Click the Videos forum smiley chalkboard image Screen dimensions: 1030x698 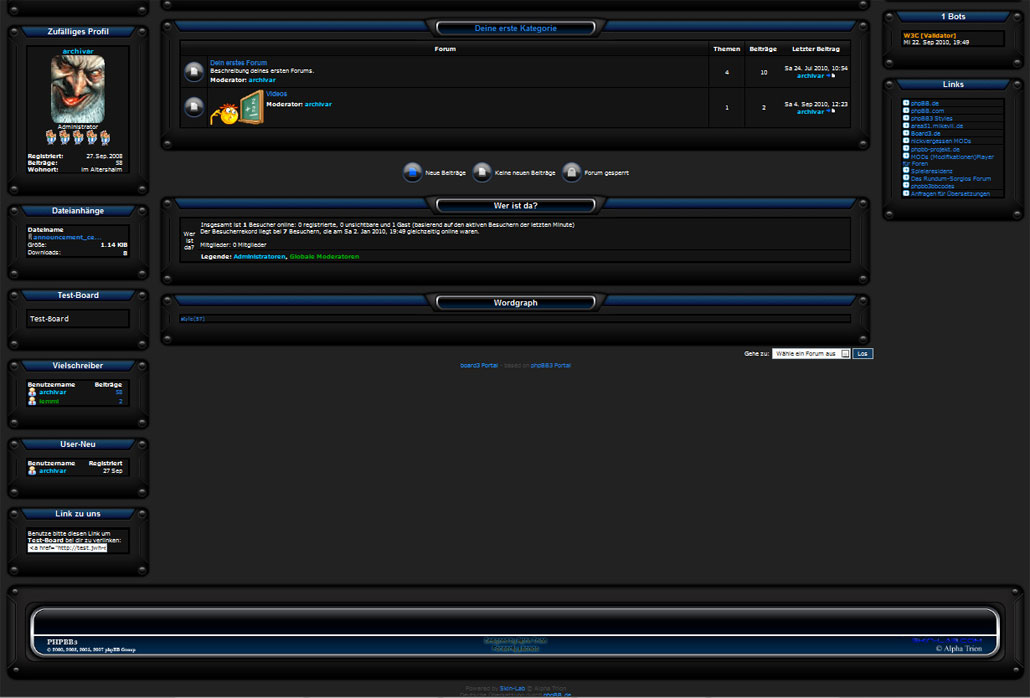pyautogui.click(x=237, y=108)
